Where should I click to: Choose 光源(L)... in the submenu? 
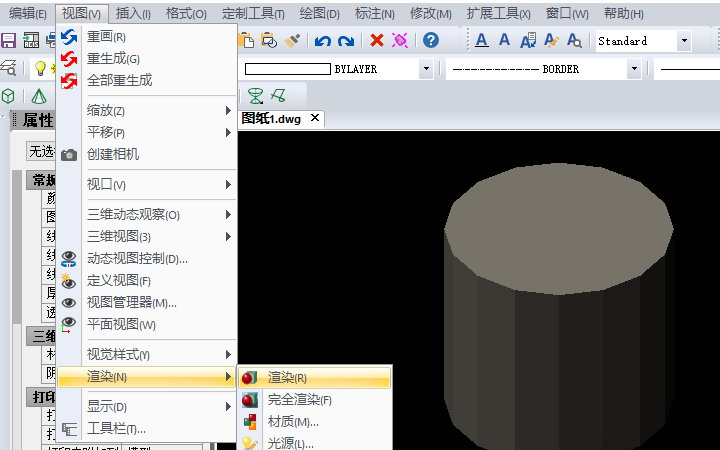click(315, 443)
